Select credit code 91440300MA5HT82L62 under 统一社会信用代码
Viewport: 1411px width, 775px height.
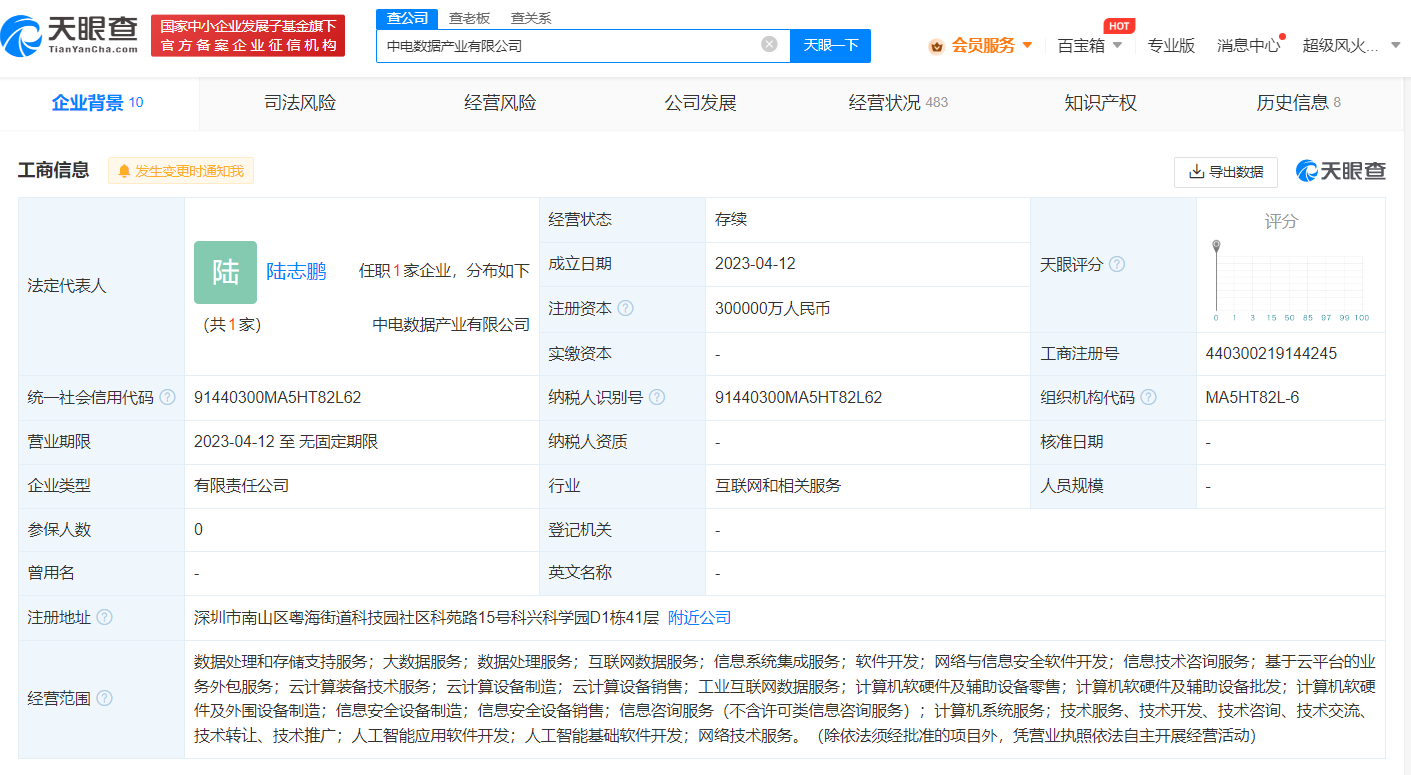click(x=278, y=397)
